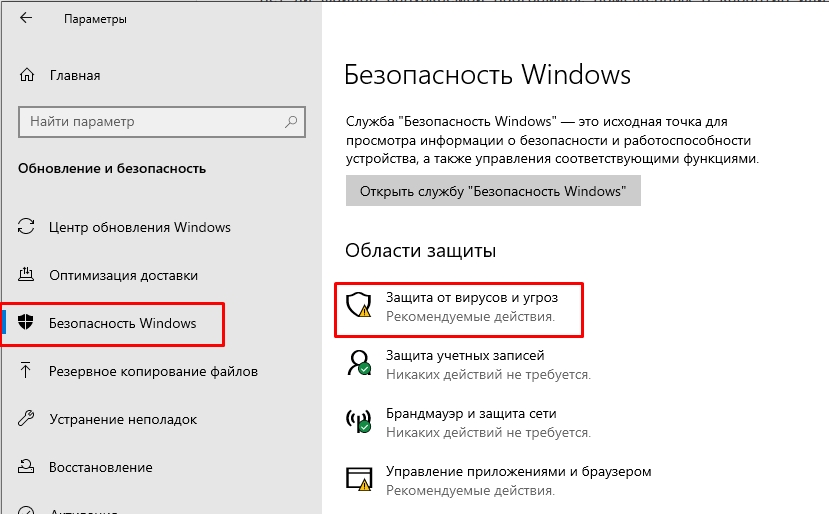Click the Troubleshoot wrench icon
The width and height of the screenshot is (829, 514).
pos(27,419)
